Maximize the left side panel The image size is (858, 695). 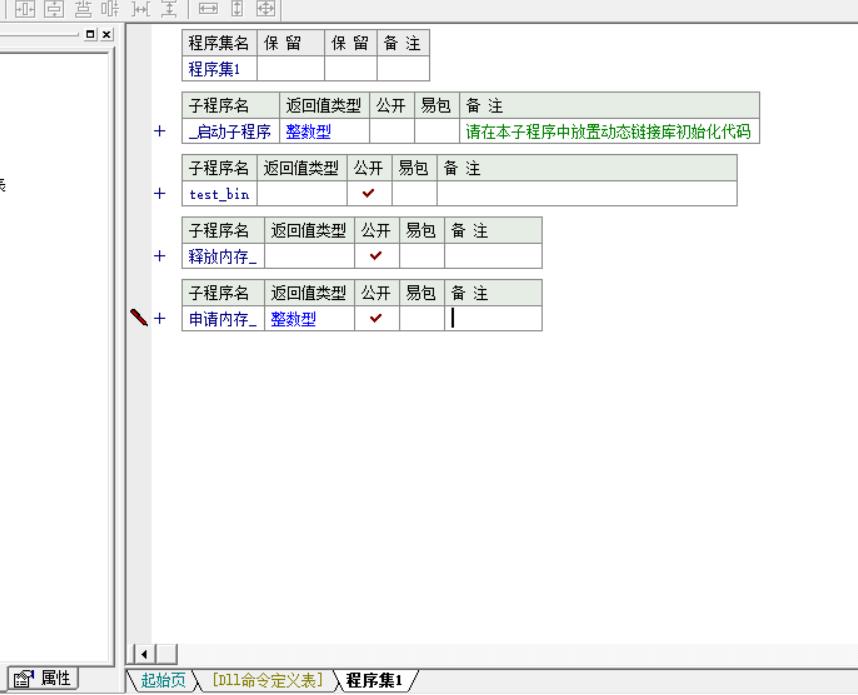(x=90, y=34)
